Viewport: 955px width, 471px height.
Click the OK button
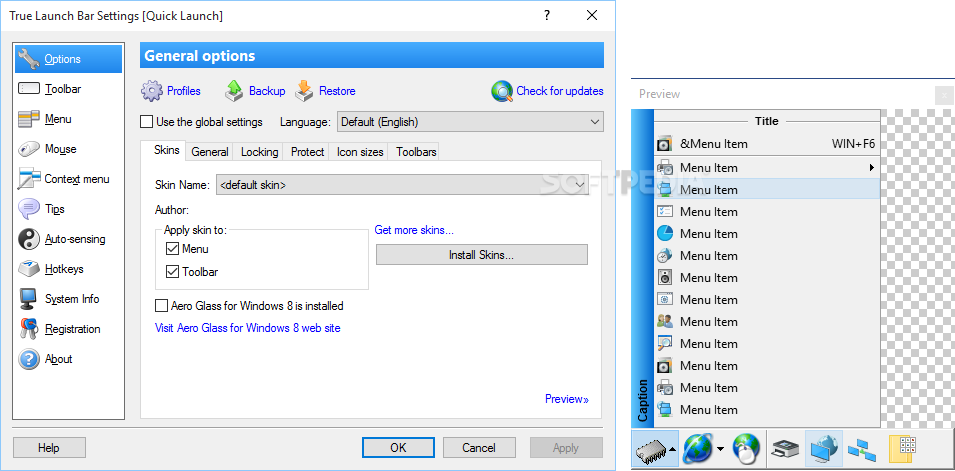click(398, 448)
